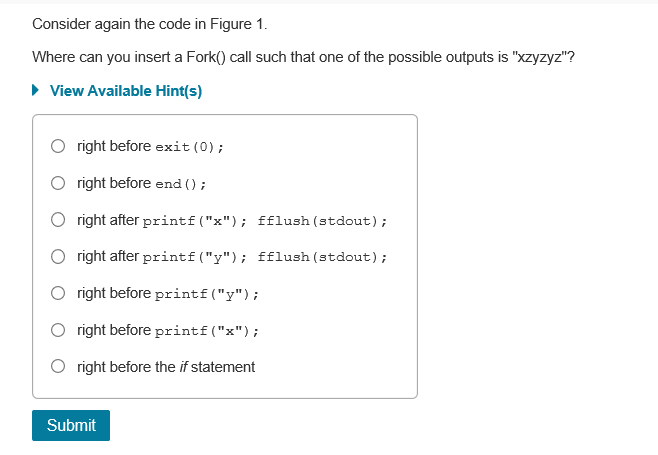Click fflush(stdout); text in the printf("y") option
The image size is (658, 455).
tap(322, 257)
